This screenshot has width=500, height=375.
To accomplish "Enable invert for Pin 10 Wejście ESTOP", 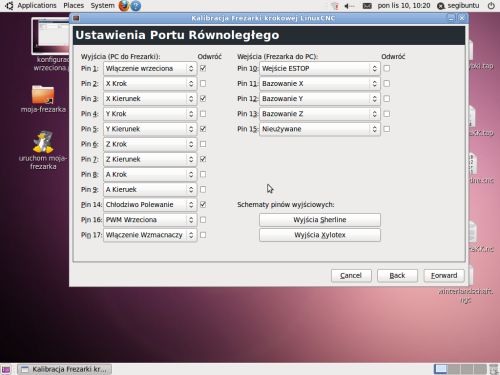I will pos(387,68).
